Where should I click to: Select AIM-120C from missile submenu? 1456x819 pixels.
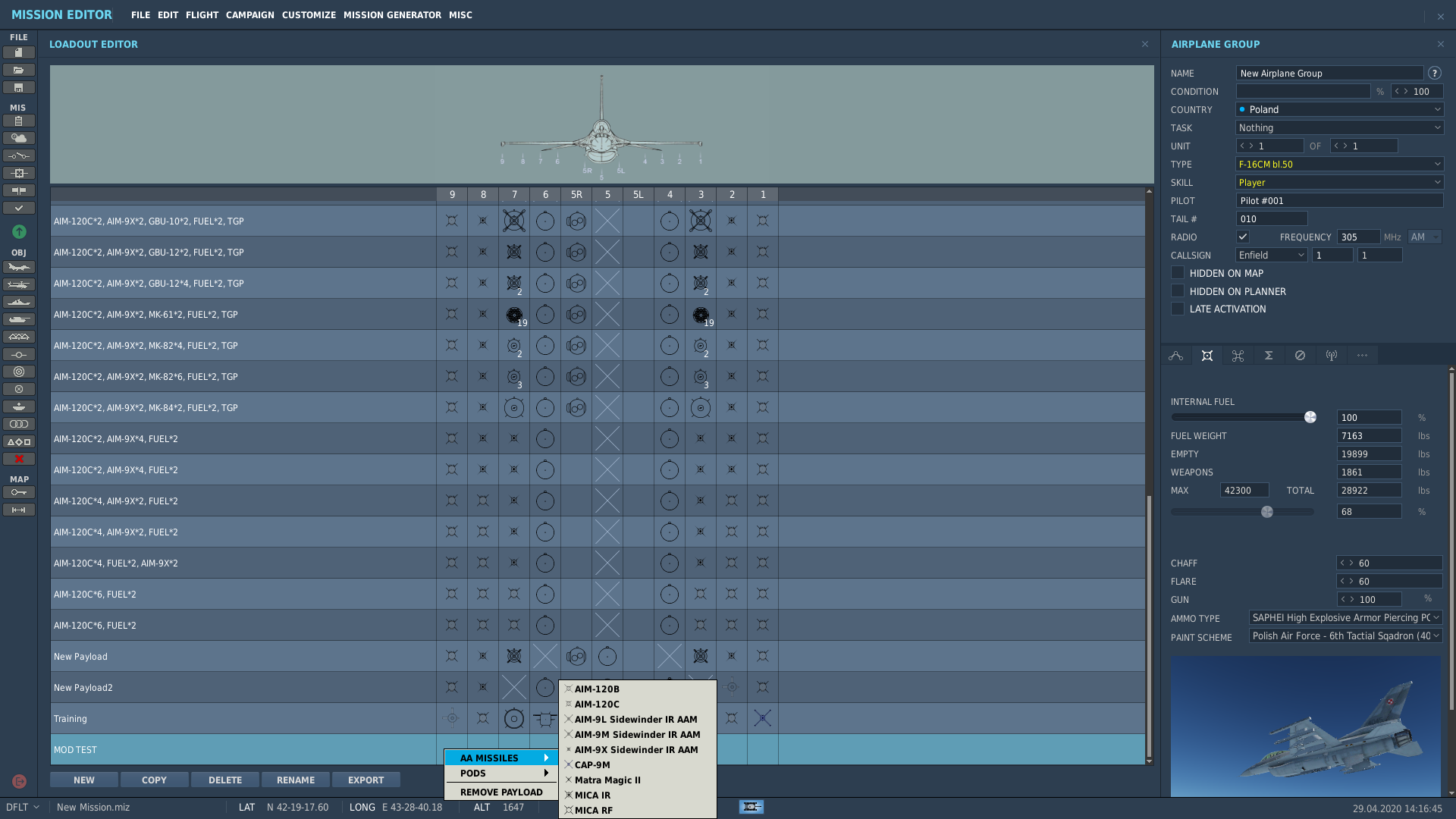[x=596, y=704]
